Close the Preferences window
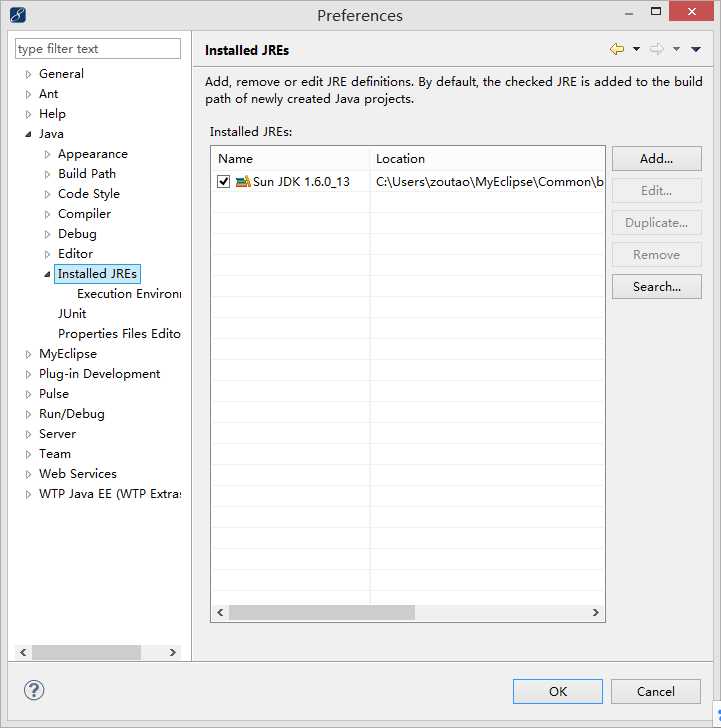The height and width of the screenshot is (728, 721). point(691,11)
